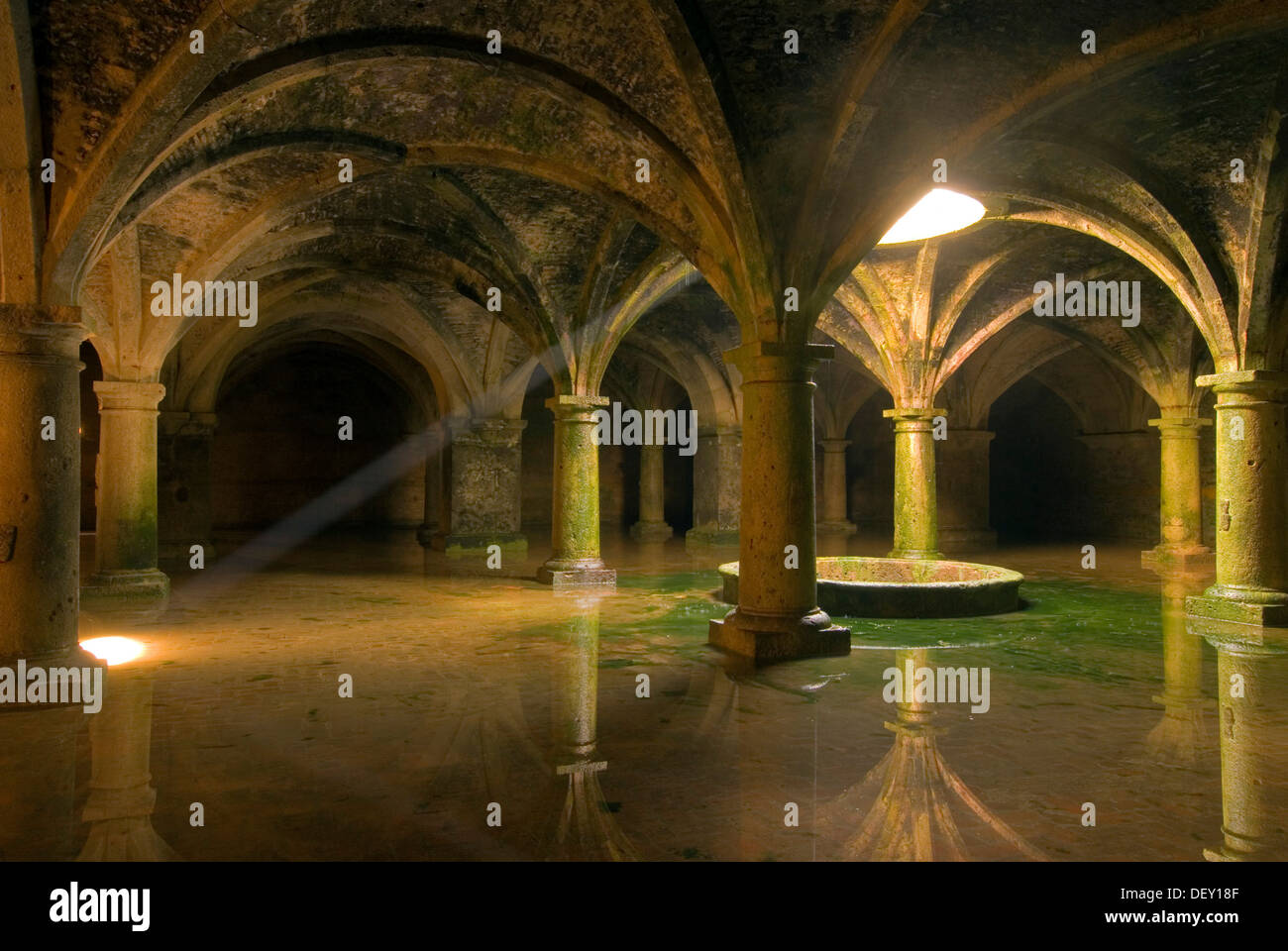1288x951 pixels.
Task: Click the bright oval skylight in the ceiling
Action: (931, 216)
